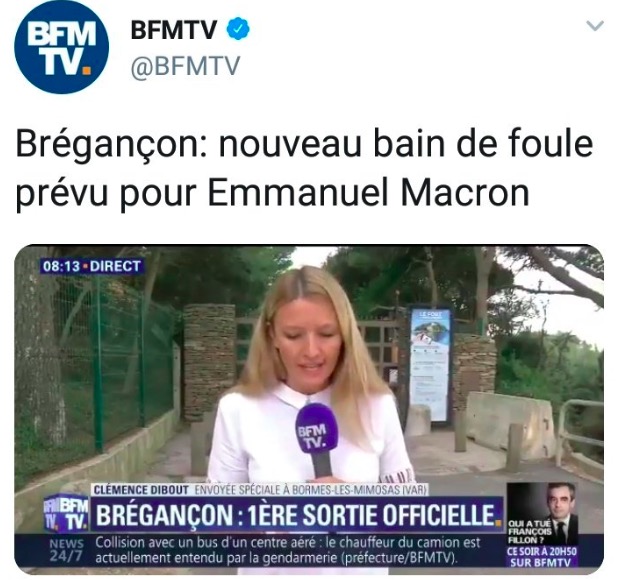This screenshot has height=580, width=618.
Task: Click the fort information signboard in video
Action: point(430,364)
